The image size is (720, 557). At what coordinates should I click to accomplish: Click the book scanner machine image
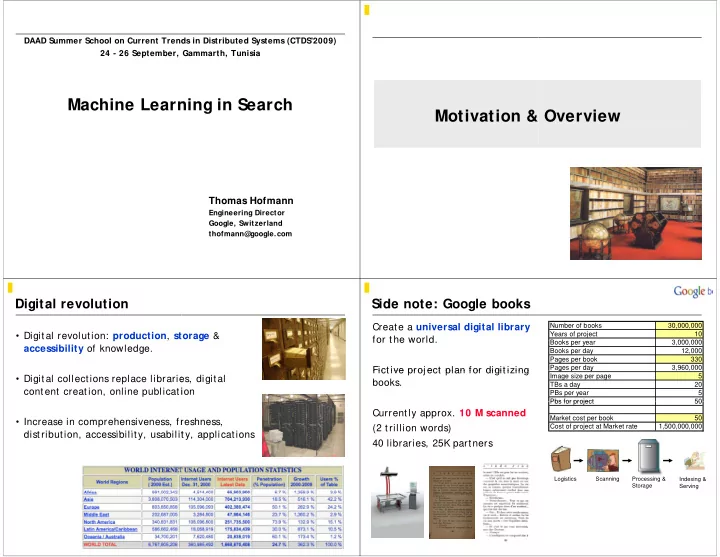pyautogui.click(x=397, y=502)
